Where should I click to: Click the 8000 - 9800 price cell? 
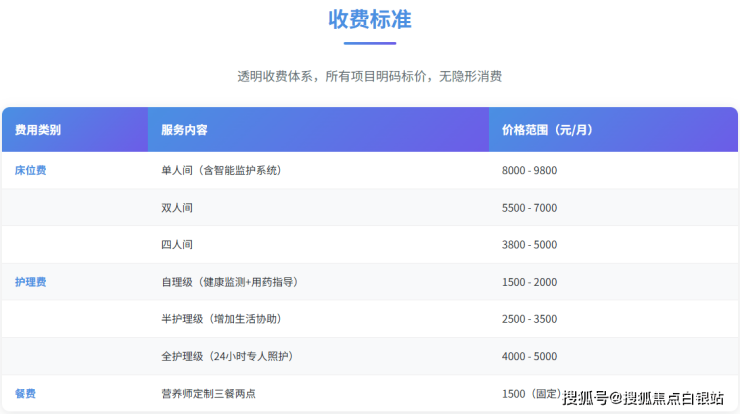[x=529, y=170]
